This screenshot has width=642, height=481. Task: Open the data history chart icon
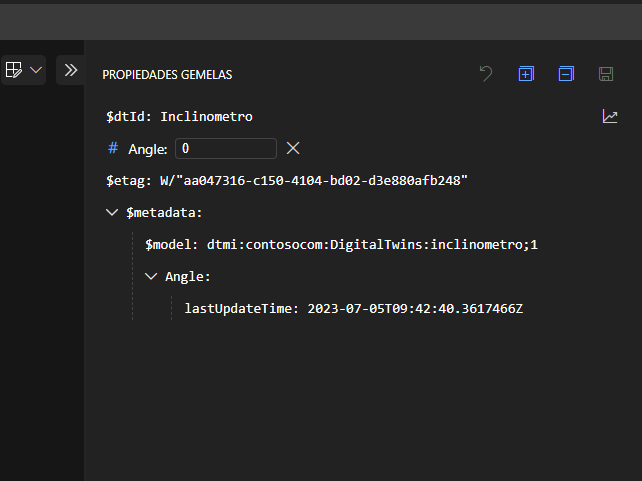610,117
